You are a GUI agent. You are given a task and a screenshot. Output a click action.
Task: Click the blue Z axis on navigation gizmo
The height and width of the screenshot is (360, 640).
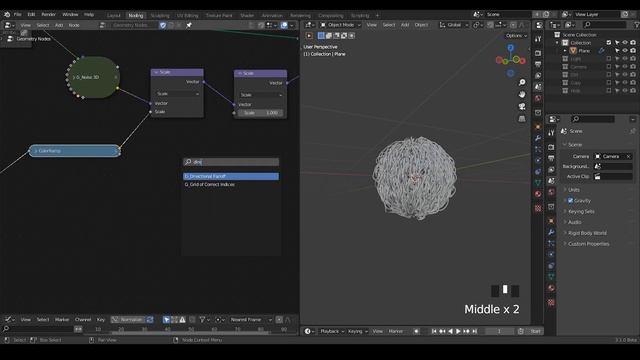point(511,48)
